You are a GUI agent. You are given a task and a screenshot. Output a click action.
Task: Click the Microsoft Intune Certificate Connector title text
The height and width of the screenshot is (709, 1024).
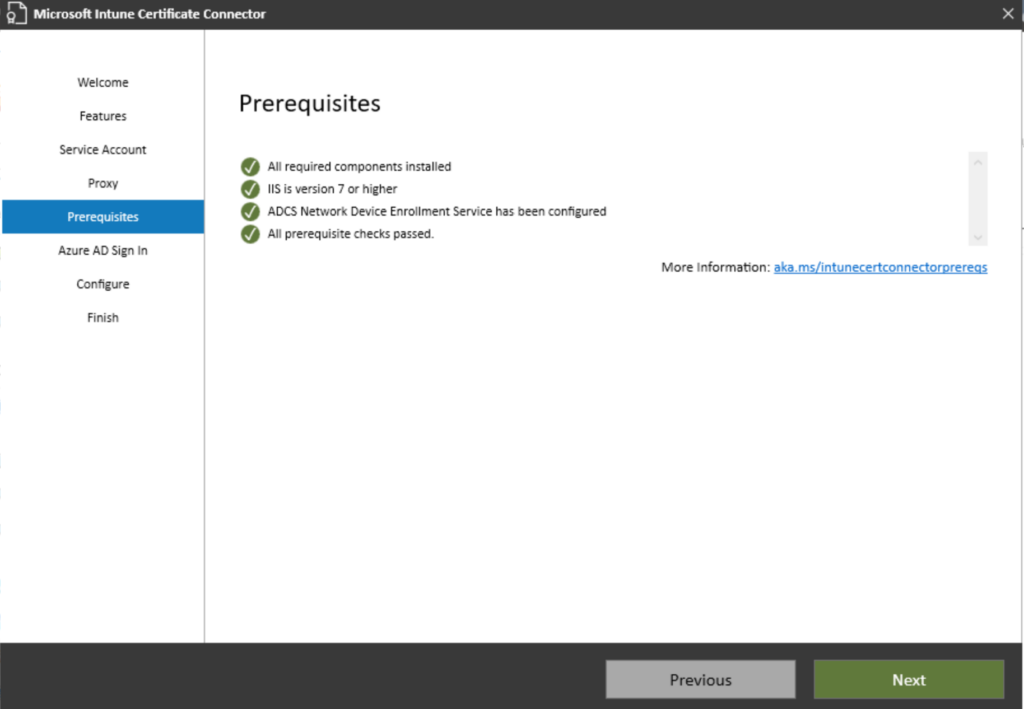coord(150,14)
